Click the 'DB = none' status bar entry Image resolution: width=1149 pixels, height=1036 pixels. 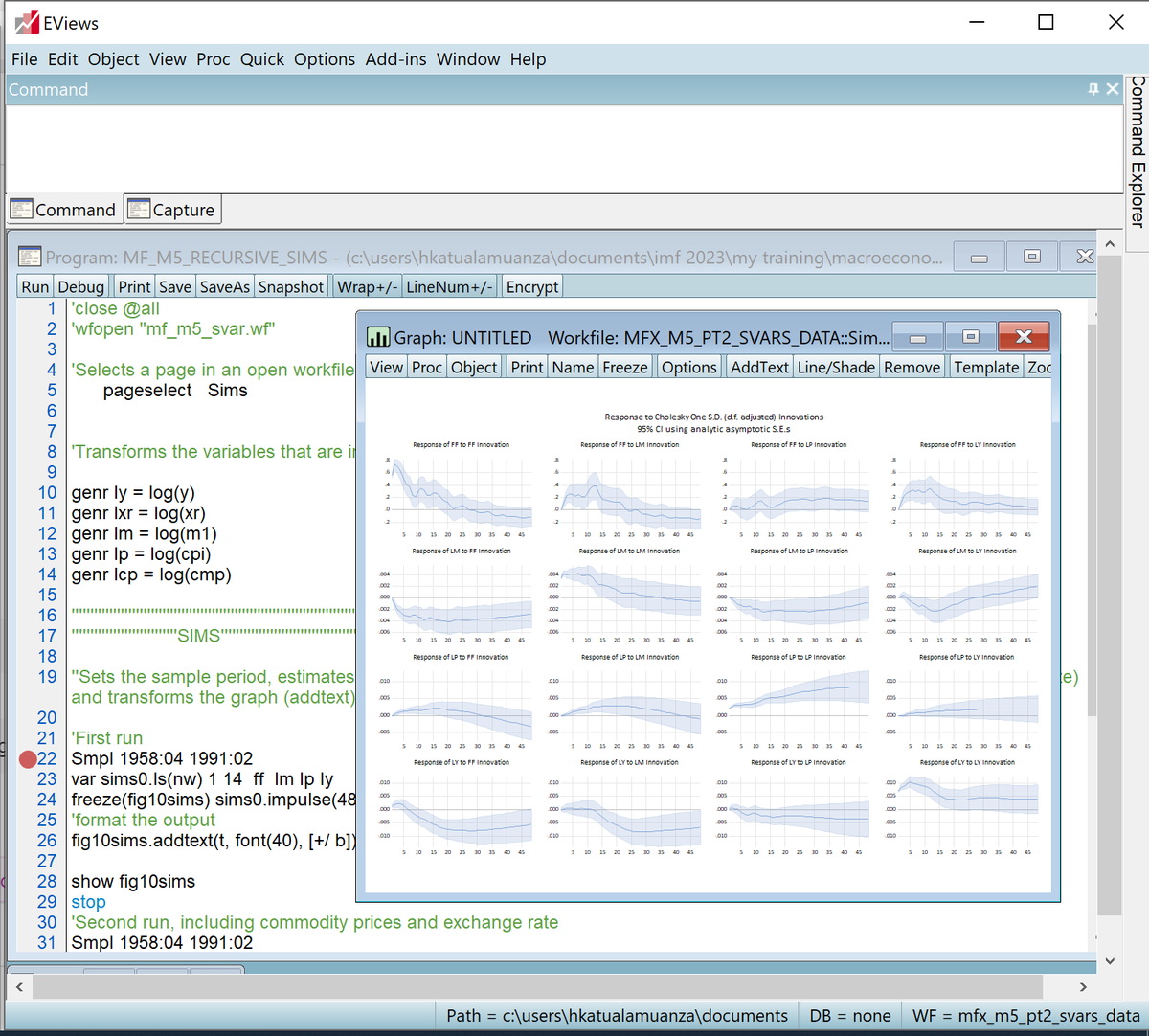[850, 1016]
